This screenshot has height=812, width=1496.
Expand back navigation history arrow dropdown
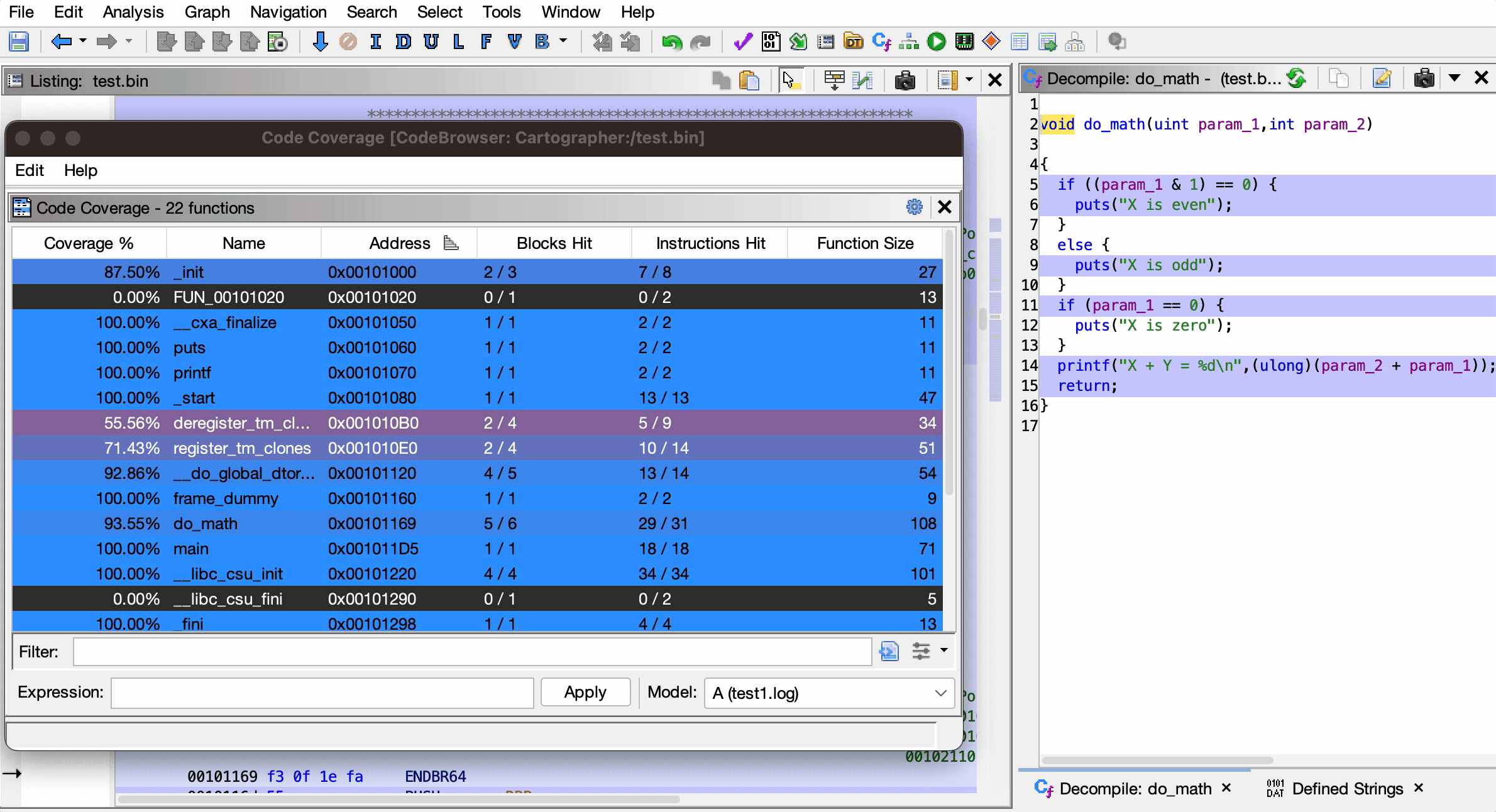tap(83, 41)
